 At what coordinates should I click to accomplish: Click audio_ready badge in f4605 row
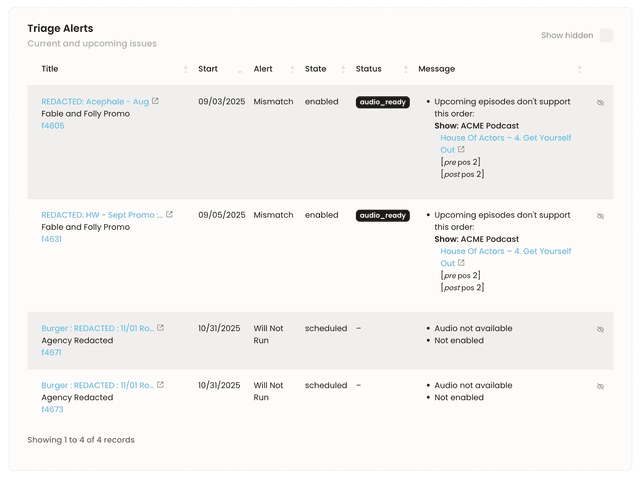pyautogui.click(x=382, y=102)
